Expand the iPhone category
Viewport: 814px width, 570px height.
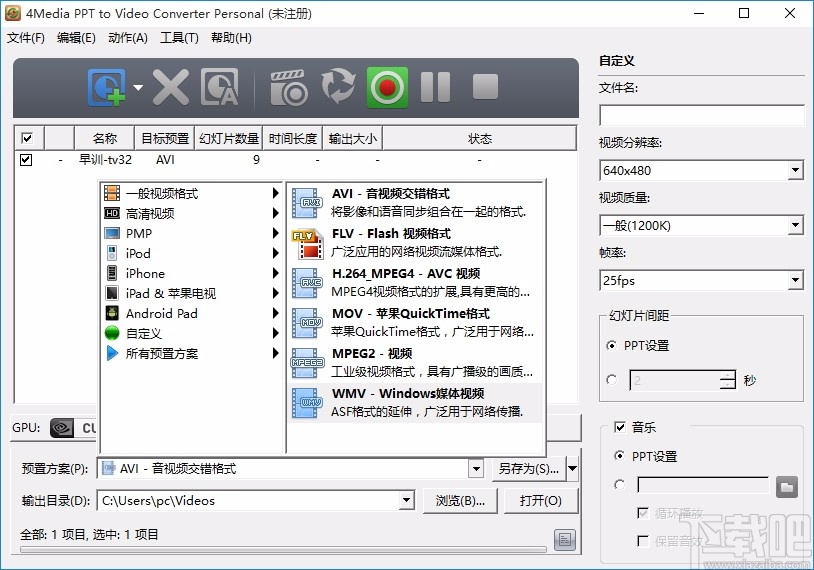click(x=192, y=274)
